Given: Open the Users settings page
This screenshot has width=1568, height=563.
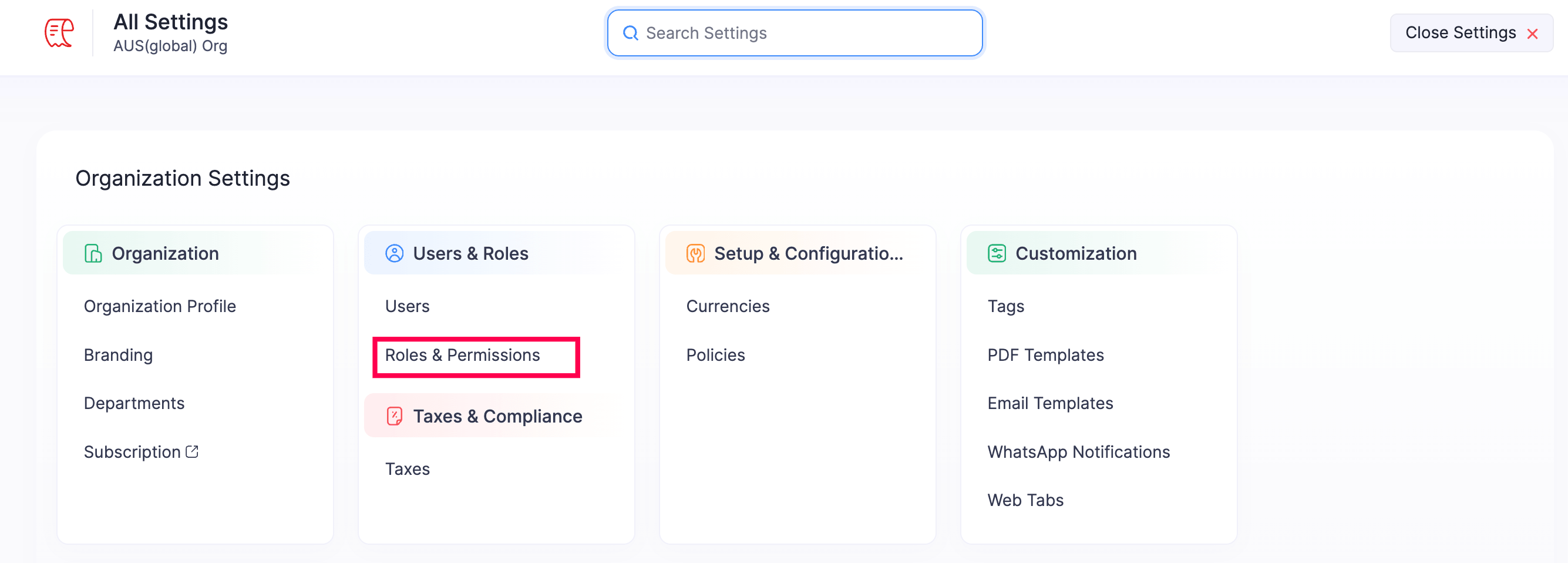Looking at the screenshot, I should coord(407,306).
